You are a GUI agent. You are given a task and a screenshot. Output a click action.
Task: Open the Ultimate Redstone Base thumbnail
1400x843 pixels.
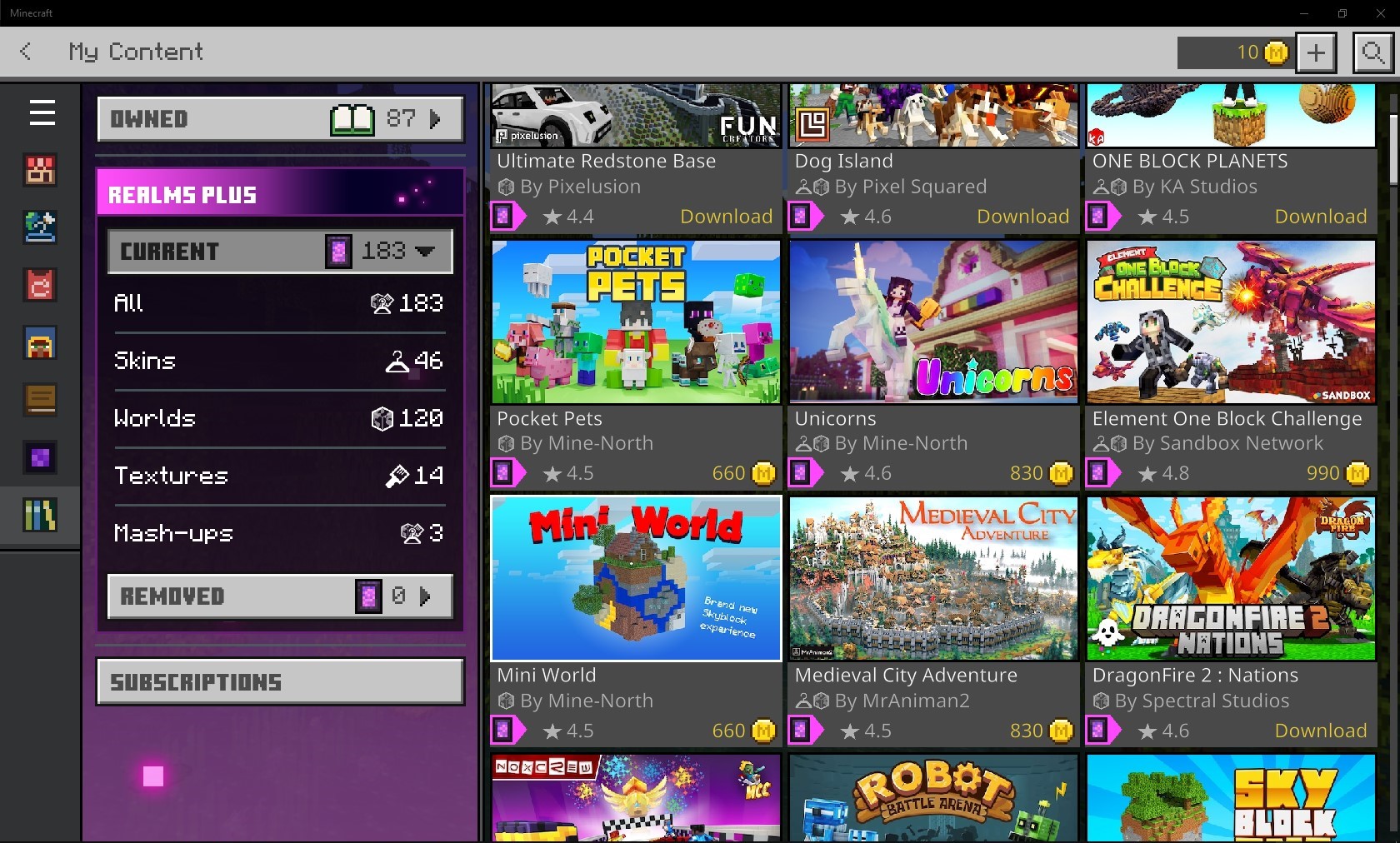[x=636, y=115]
